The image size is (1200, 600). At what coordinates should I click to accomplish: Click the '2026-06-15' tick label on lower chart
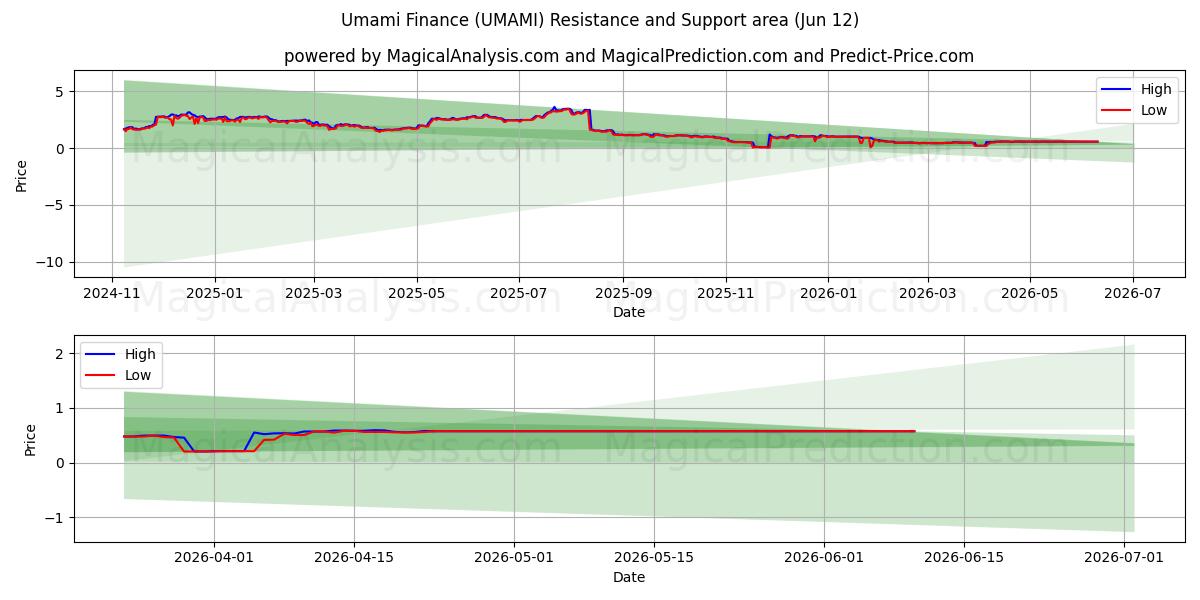point(964,559)
